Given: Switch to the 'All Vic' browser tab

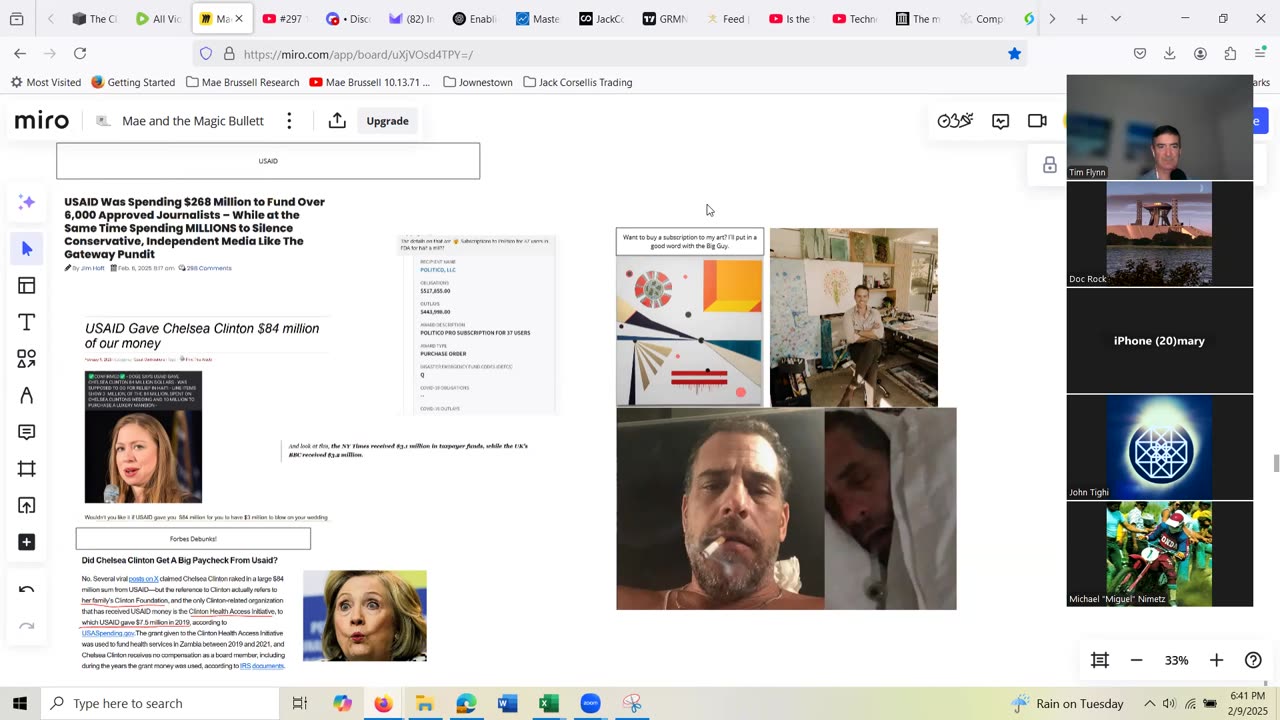Looking at the screenshot, I should pyautogui.click(x=158, y=19).
